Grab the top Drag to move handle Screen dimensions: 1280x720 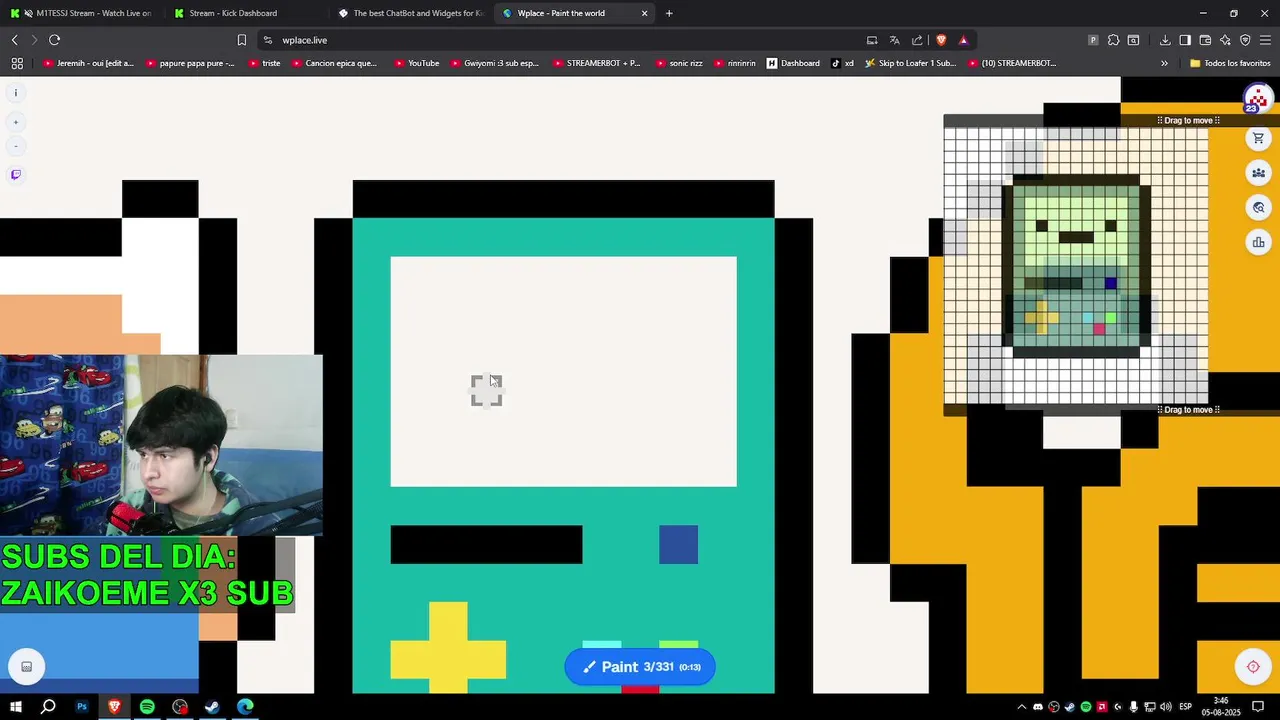pyautogui.click(x=1188, y=121)
